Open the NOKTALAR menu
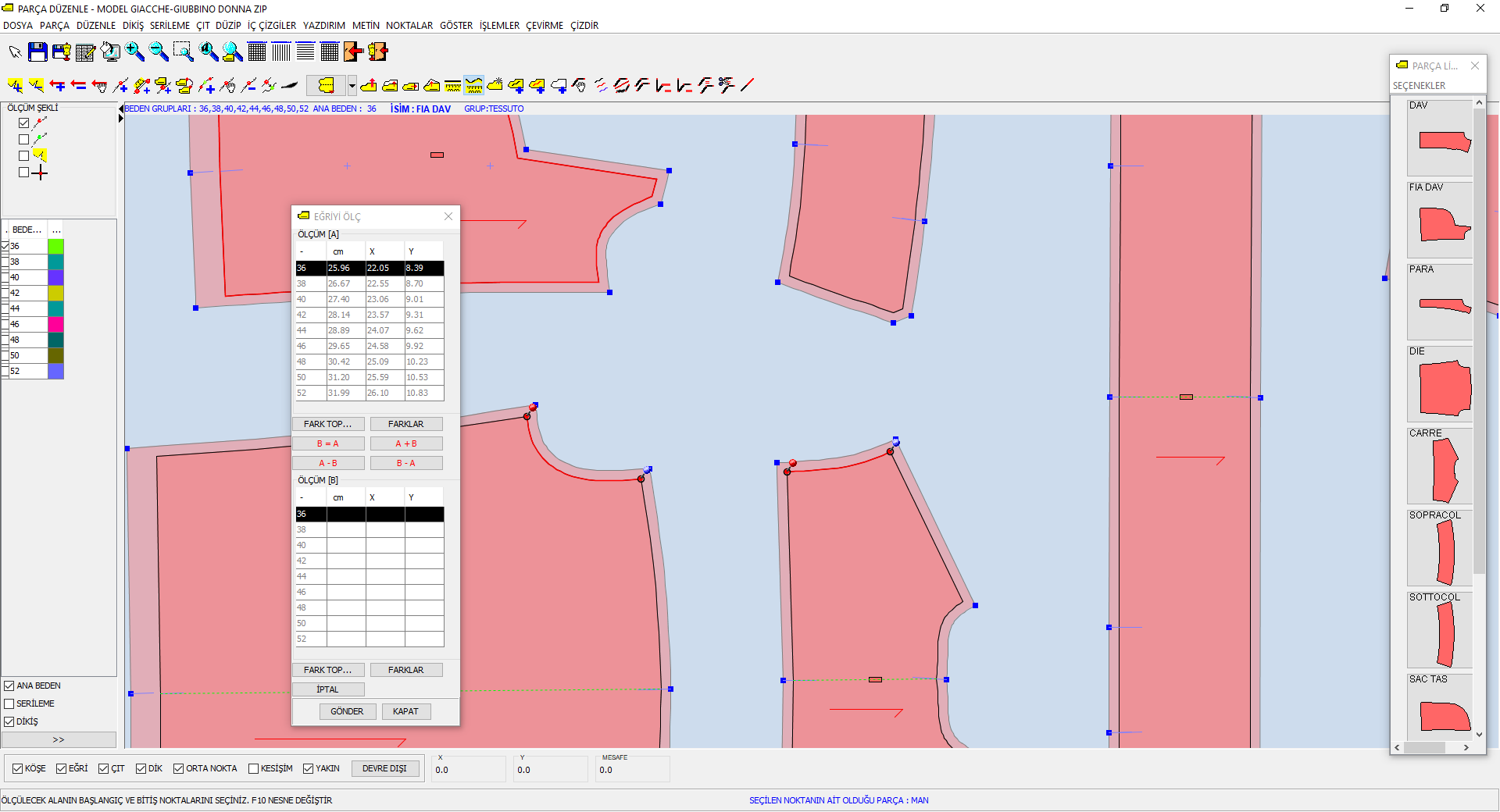This screenshot has height=812, width=1500. 409,26
